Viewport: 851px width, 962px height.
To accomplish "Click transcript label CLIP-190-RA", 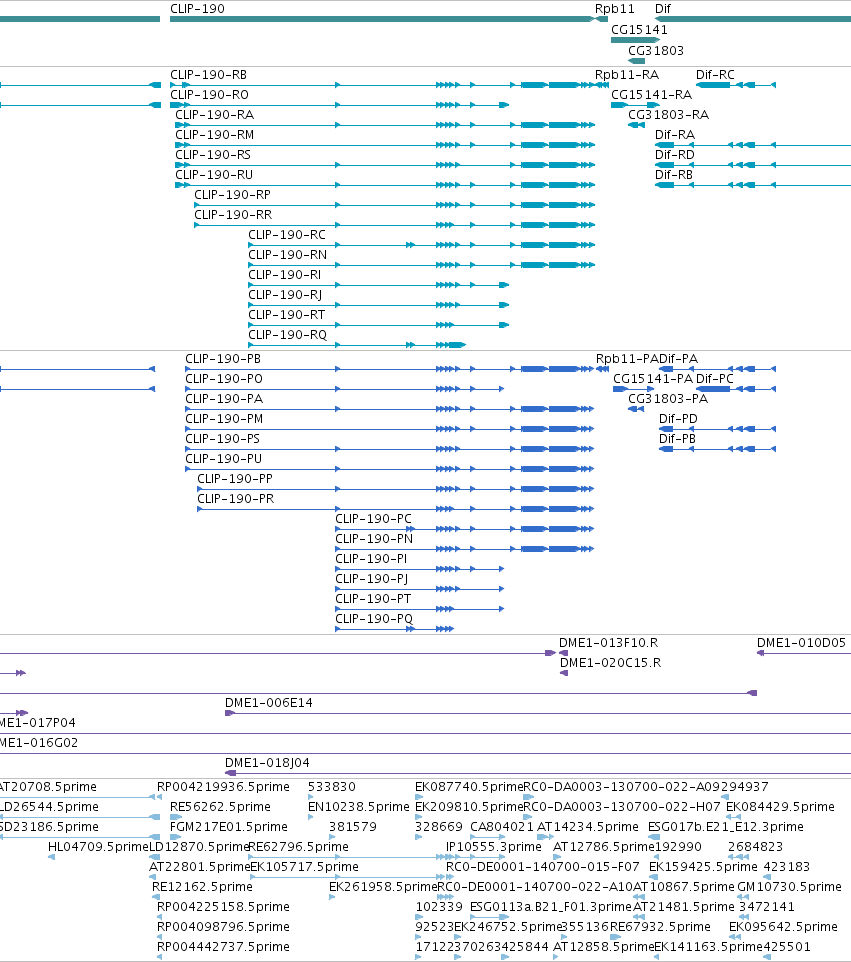I will pyautogui.click(x=214, y=115).
